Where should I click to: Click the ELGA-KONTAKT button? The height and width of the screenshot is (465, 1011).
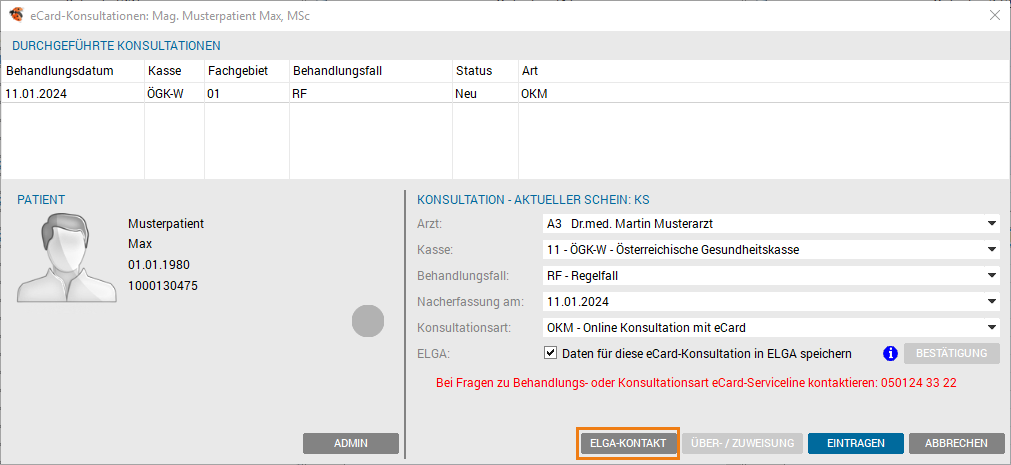coord(627,443)
